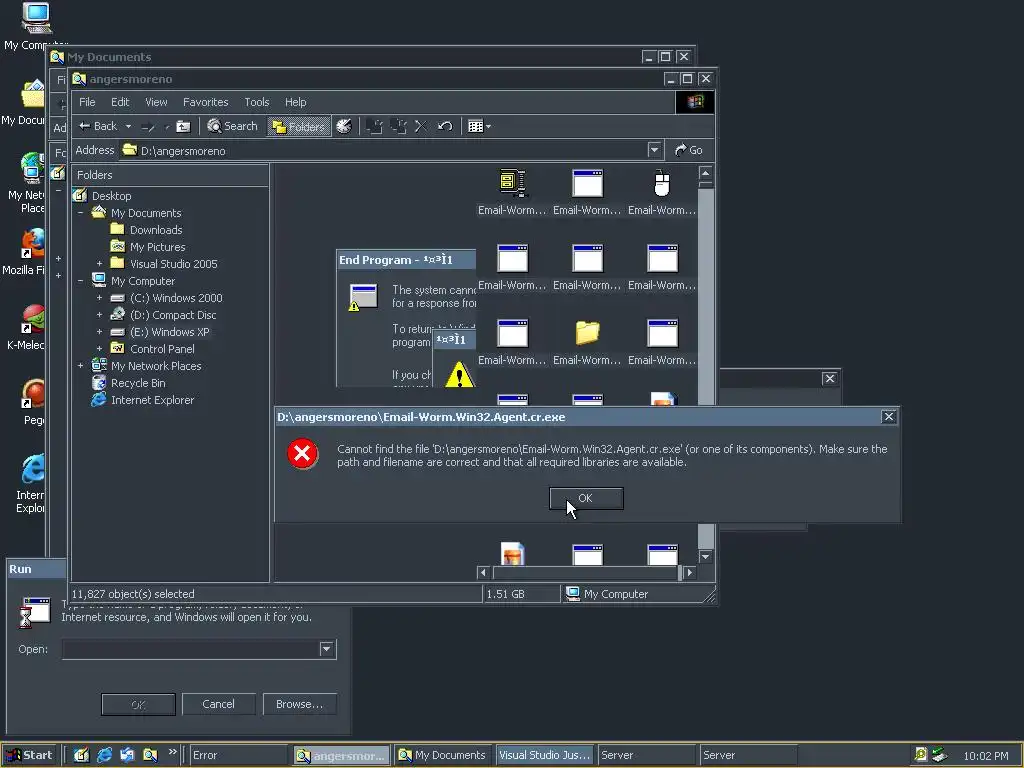The height and width of the screenshot is (768, 1024).
Task: Switch to the My Documents taskbar button
Action: pyautogui.click(x=443, y=755)
